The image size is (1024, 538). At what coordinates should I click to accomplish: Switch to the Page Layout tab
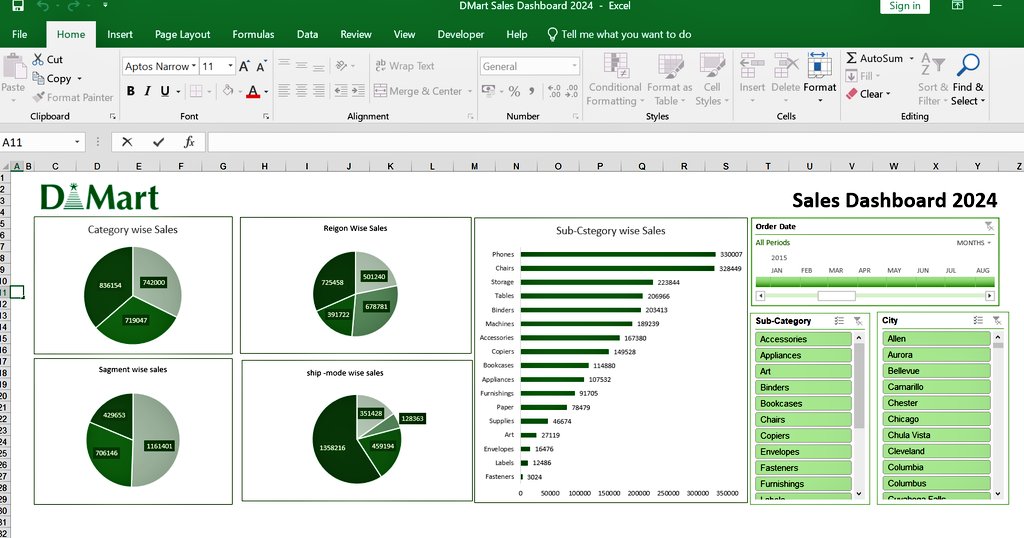coord(182,35)
